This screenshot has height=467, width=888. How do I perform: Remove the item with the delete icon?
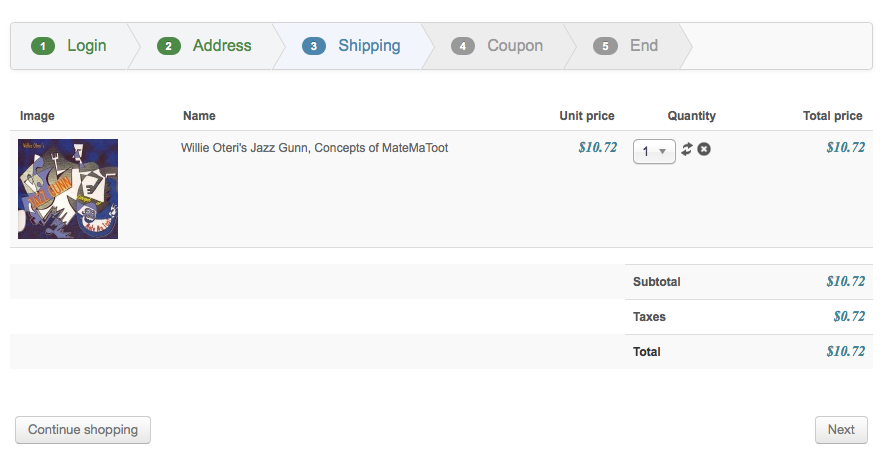tap(704, 150)
